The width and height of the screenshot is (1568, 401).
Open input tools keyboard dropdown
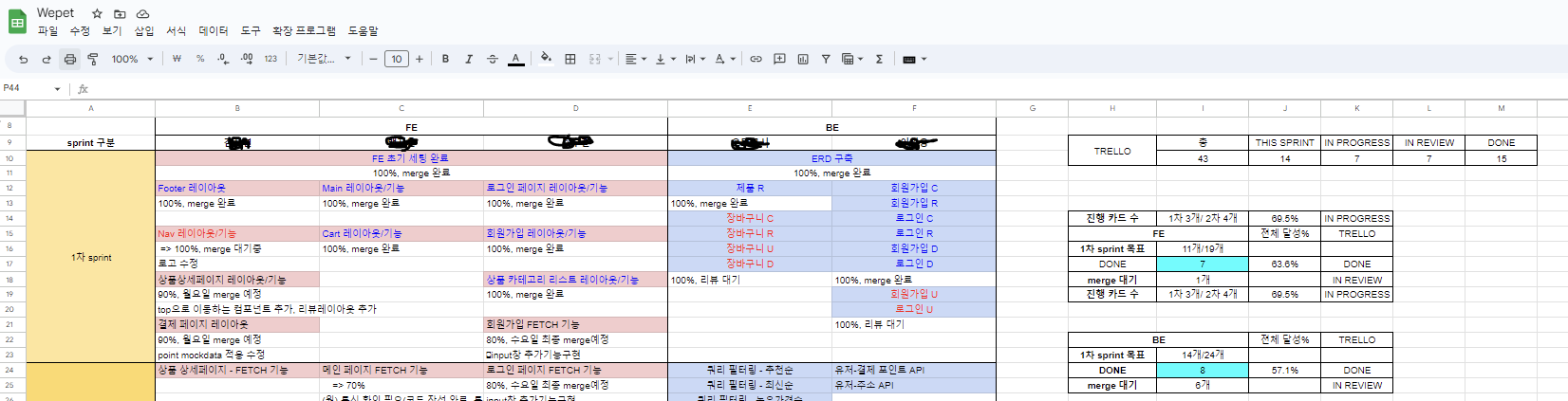pyautogui.click(x=914, y=59)
